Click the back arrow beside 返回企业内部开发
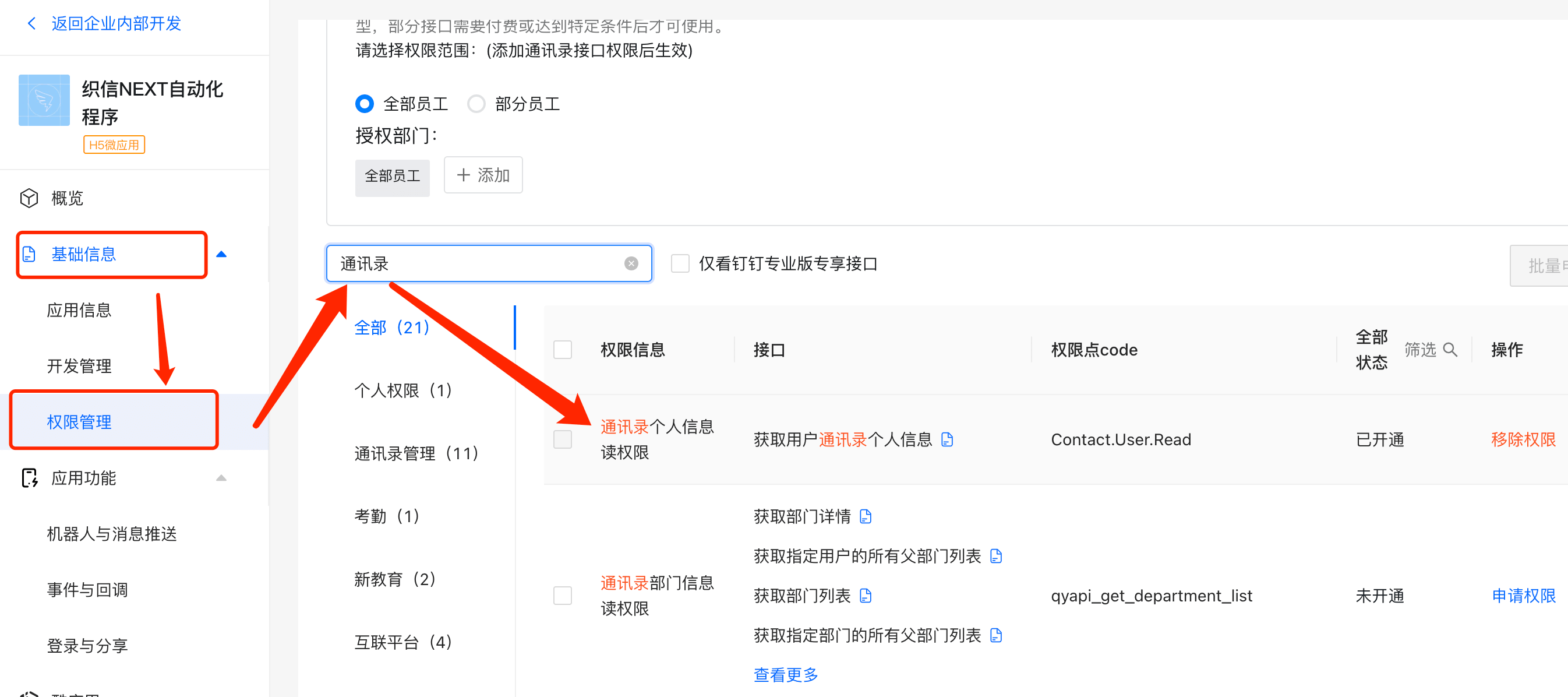This screenshot has height=697, width=1568. 31,24
